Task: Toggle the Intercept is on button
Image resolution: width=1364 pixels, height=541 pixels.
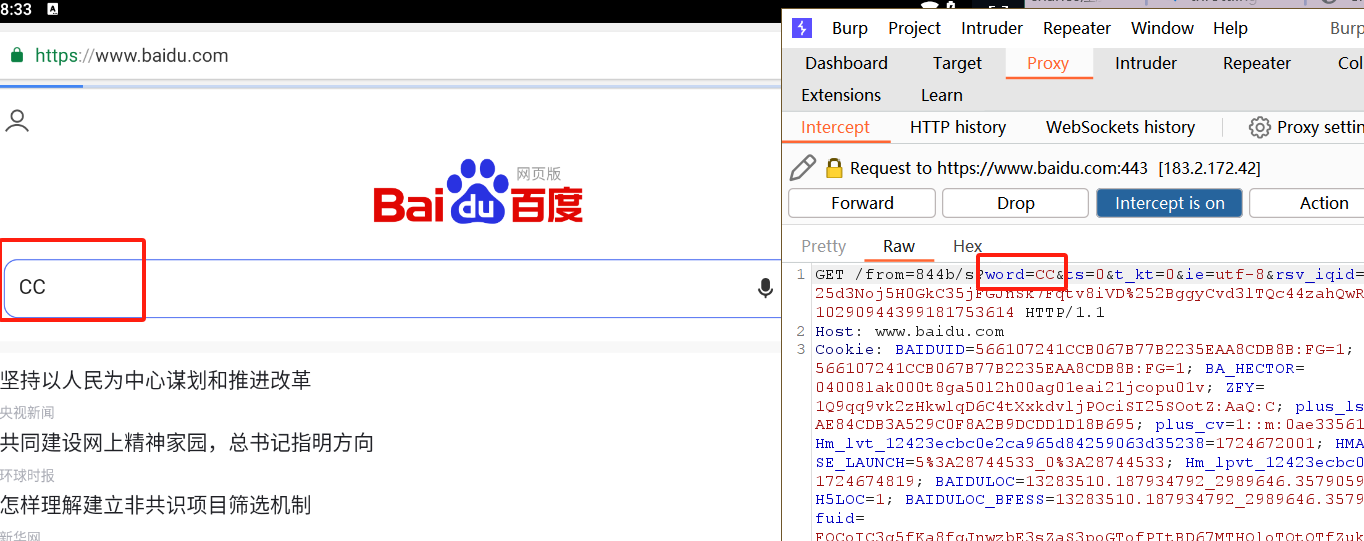Action: point(1169,203)
